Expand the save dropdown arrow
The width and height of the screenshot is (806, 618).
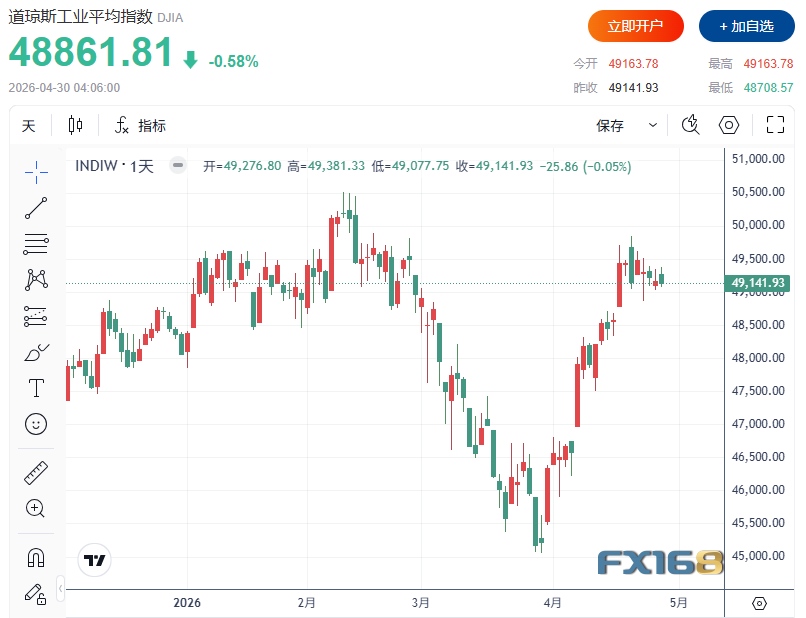(653, 125)
